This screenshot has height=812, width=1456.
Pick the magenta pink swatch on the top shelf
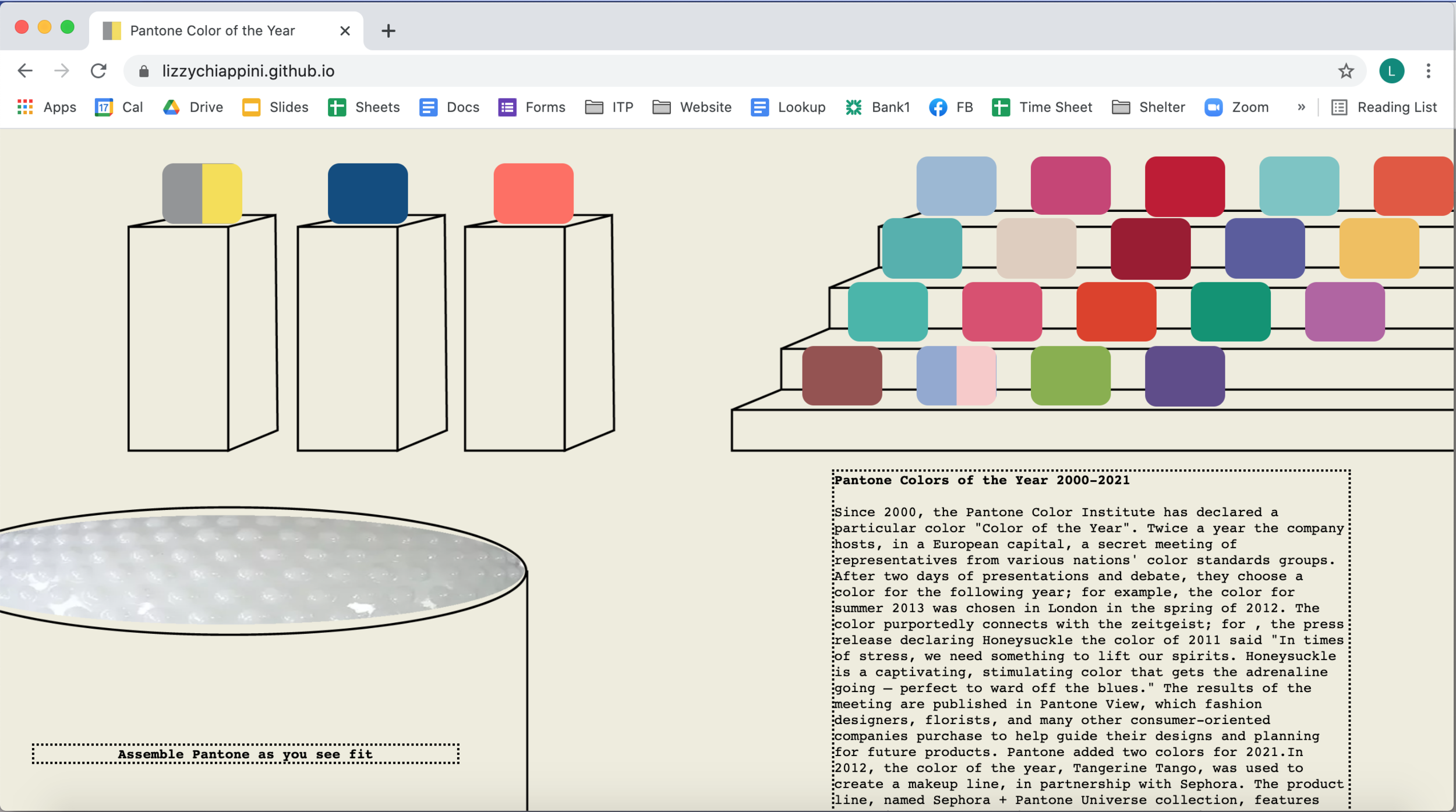1070,186
